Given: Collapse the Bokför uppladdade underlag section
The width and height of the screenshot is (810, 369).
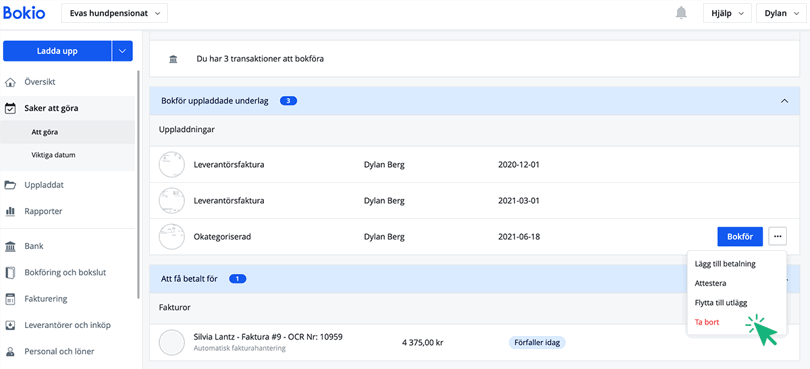Looking at the screenshot, I should coord(784,101).
